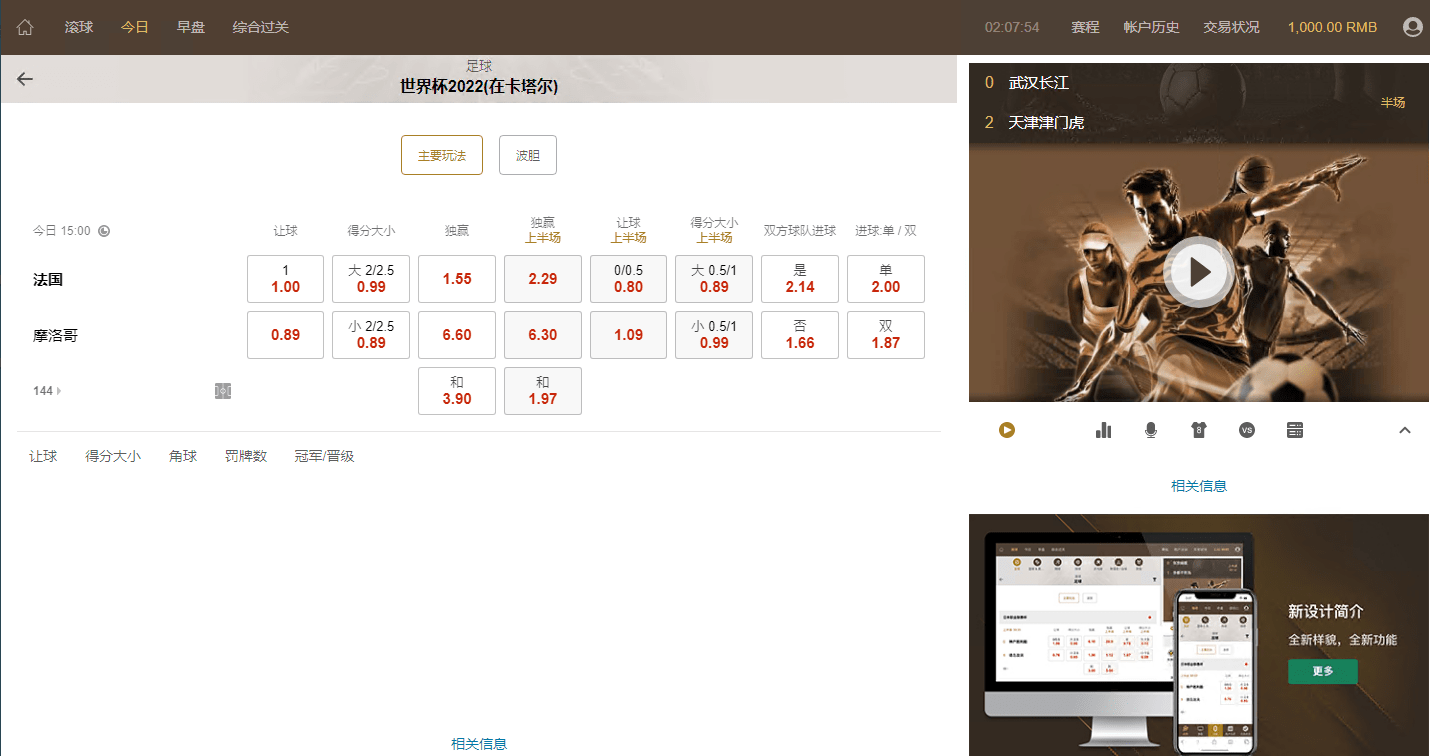Viewport: 1430px width, 756px height.
Task: Open the bar chart statistics icon
Action: pos(1103,430)
